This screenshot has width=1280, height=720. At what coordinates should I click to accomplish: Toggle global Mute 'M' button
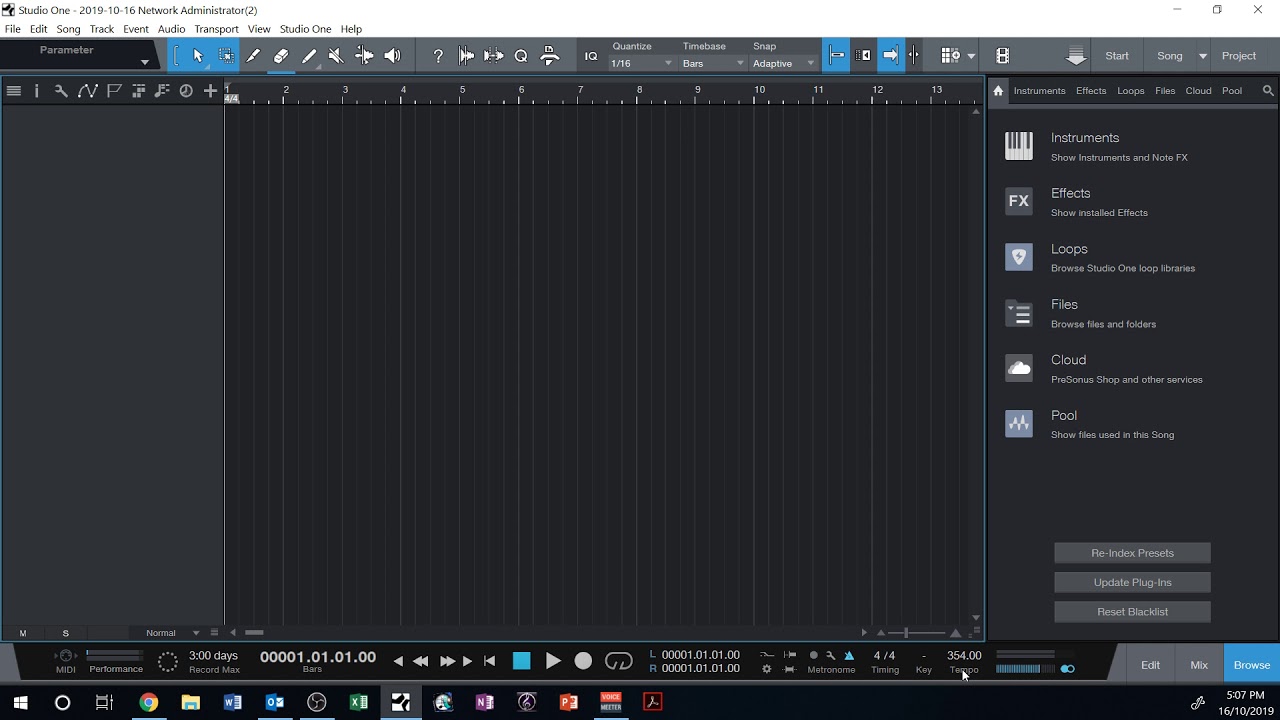click(23, 633)
